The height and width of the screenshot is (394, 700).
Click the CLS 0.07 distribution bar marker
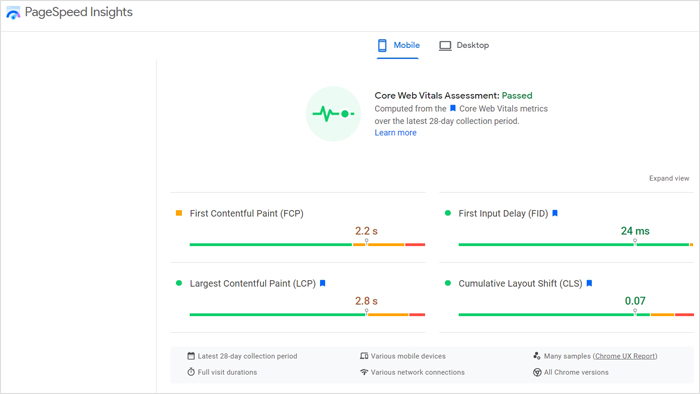click(635, 311)
